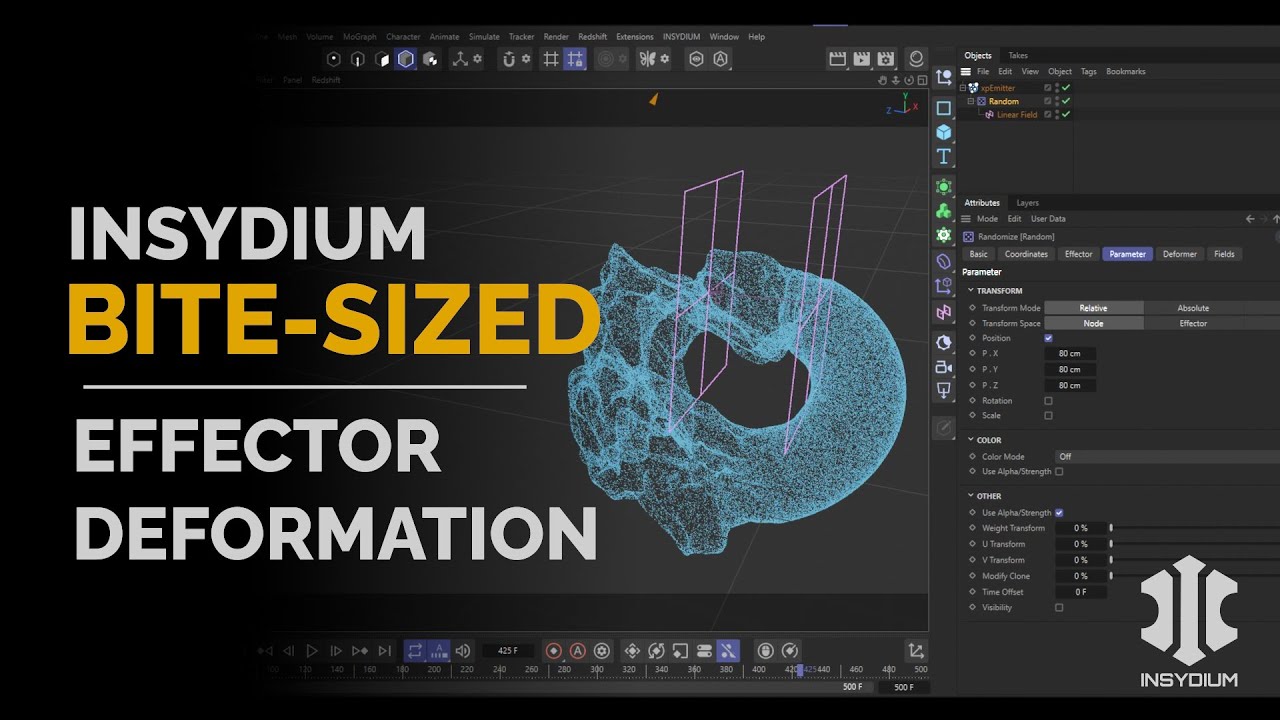Open render settings clapperboard with gear
The width and height of the screenshot is (1280, 720).
[x=886, y=59]
